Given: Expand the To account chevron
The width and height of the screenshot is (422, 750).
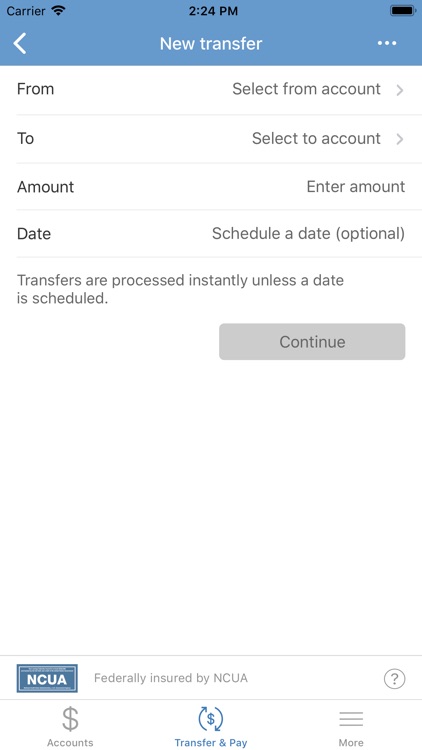Looking at the screenshot, I should pos(400,139).
